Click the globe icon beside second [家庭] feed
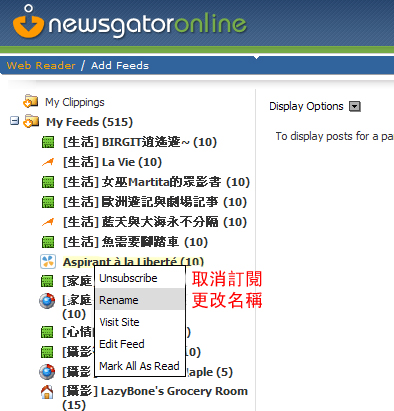The height and width of the screenshot is (411, 394). pyautogui.click(x=47, y=301)
